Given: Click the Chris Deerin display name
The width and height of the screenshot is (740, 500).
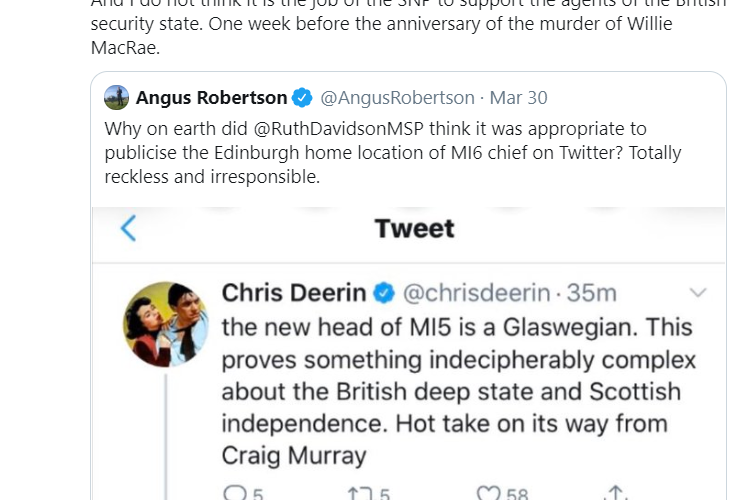Looking at the screenshot, I should tap(293, 293).
